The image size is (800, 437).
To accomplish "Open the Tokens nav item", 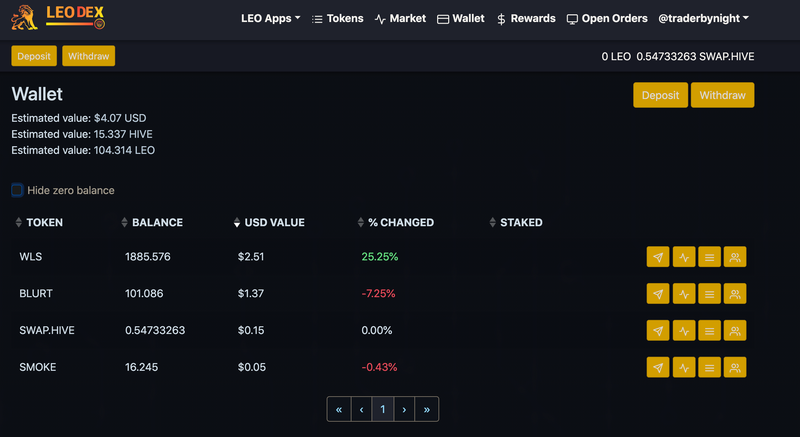I will pyautogui.click(x=338, y=18).
